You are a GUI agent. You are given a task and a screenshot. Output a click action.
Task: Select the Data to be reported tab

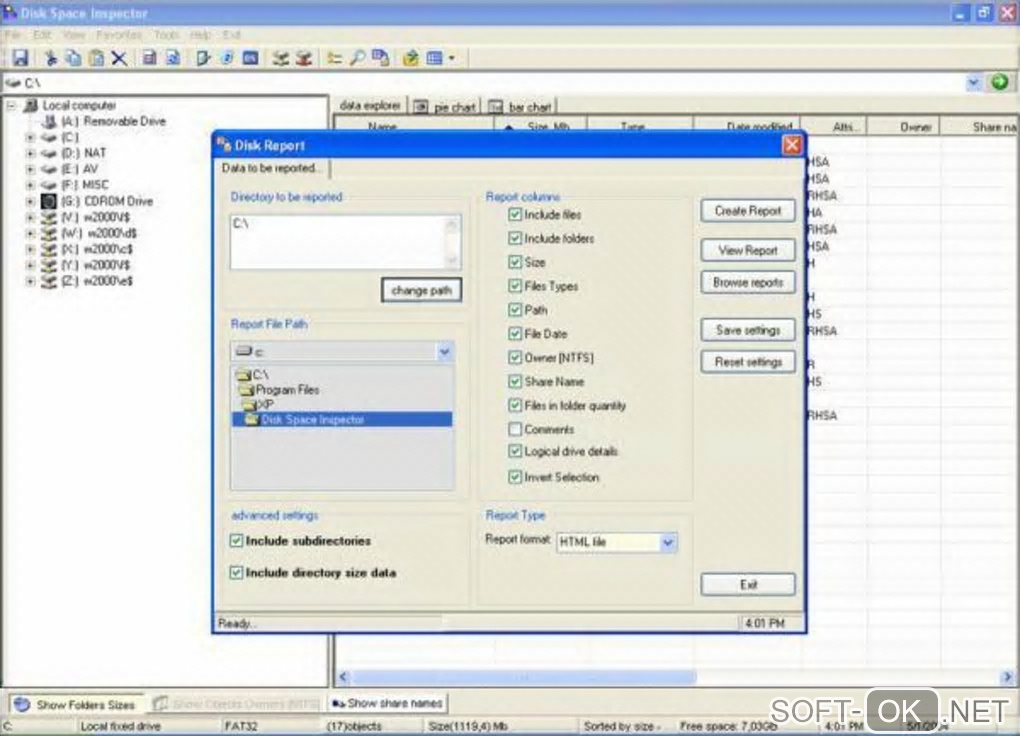click(x=271, y=168)
